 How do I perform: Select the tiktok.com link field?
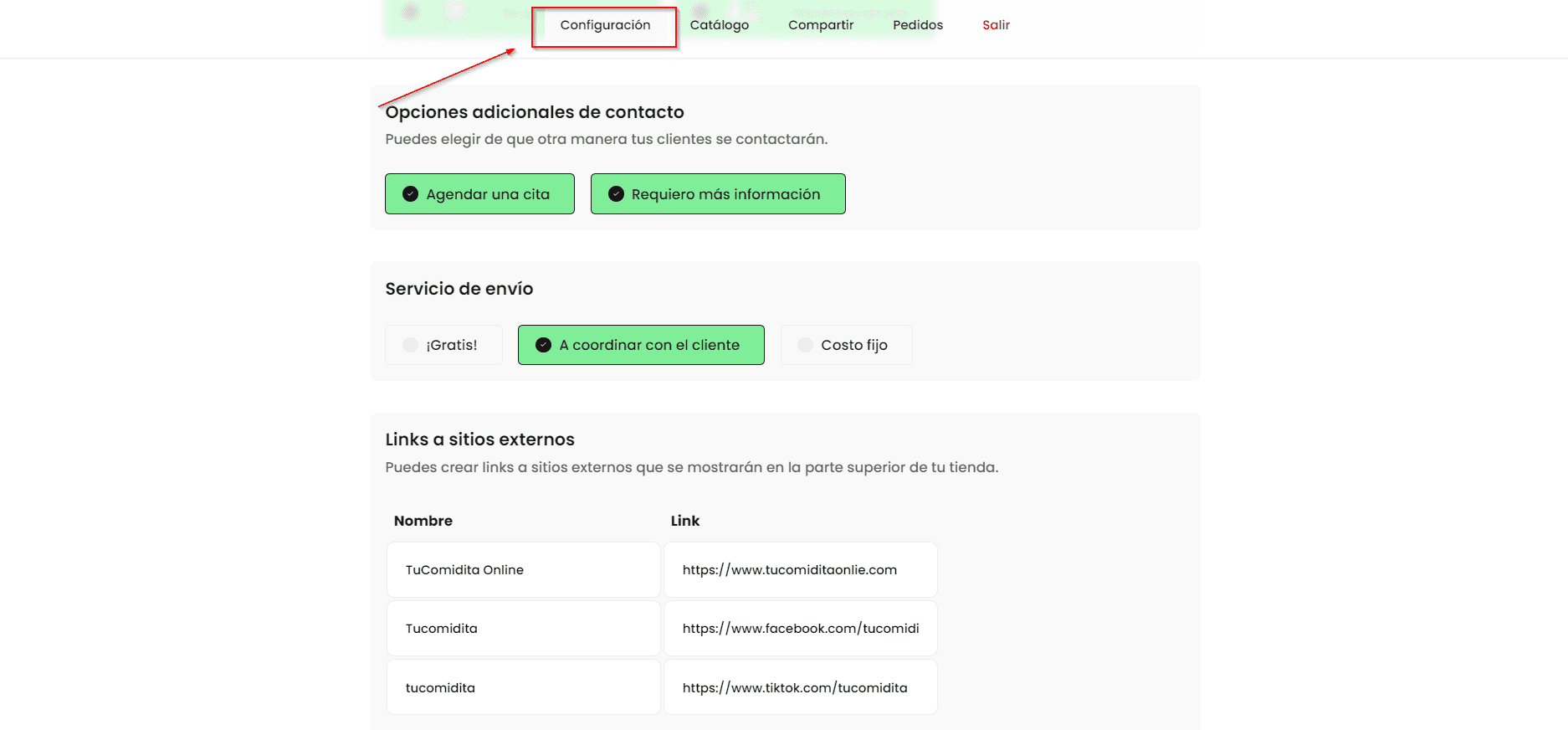pos(800,687)
